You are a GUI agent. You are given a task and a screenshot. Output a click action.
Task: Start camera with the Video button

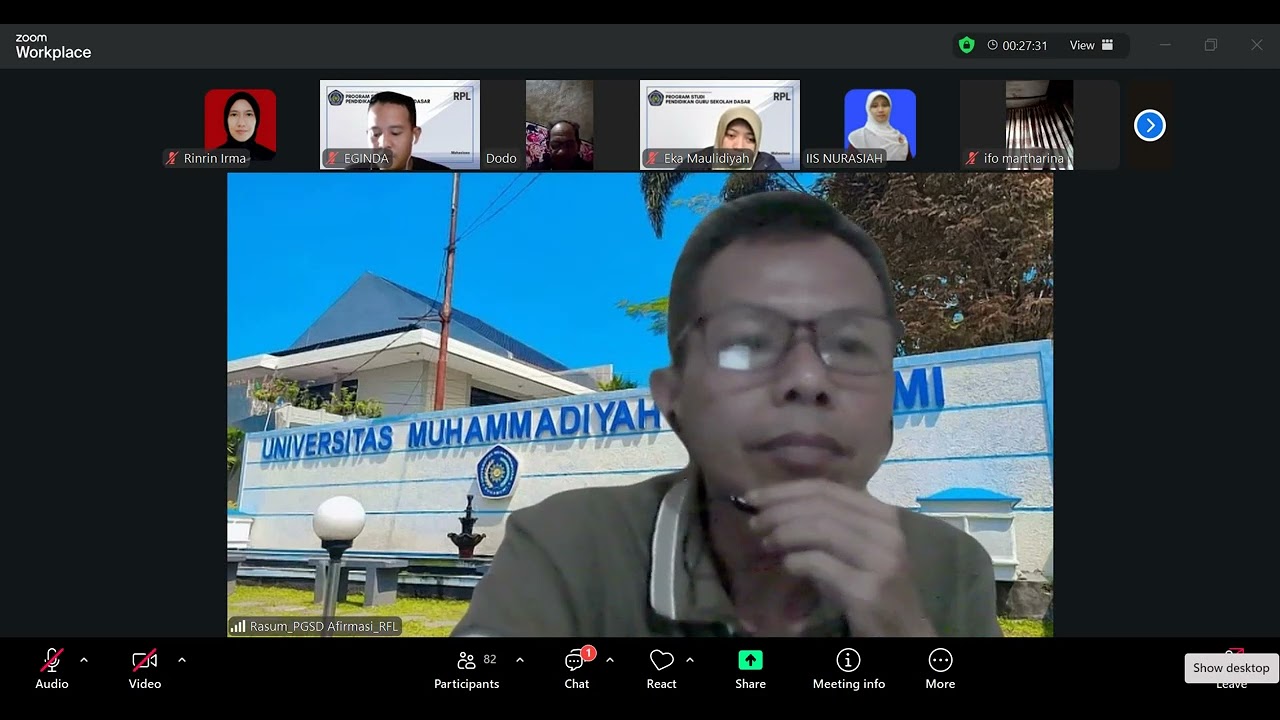(145, 669)
